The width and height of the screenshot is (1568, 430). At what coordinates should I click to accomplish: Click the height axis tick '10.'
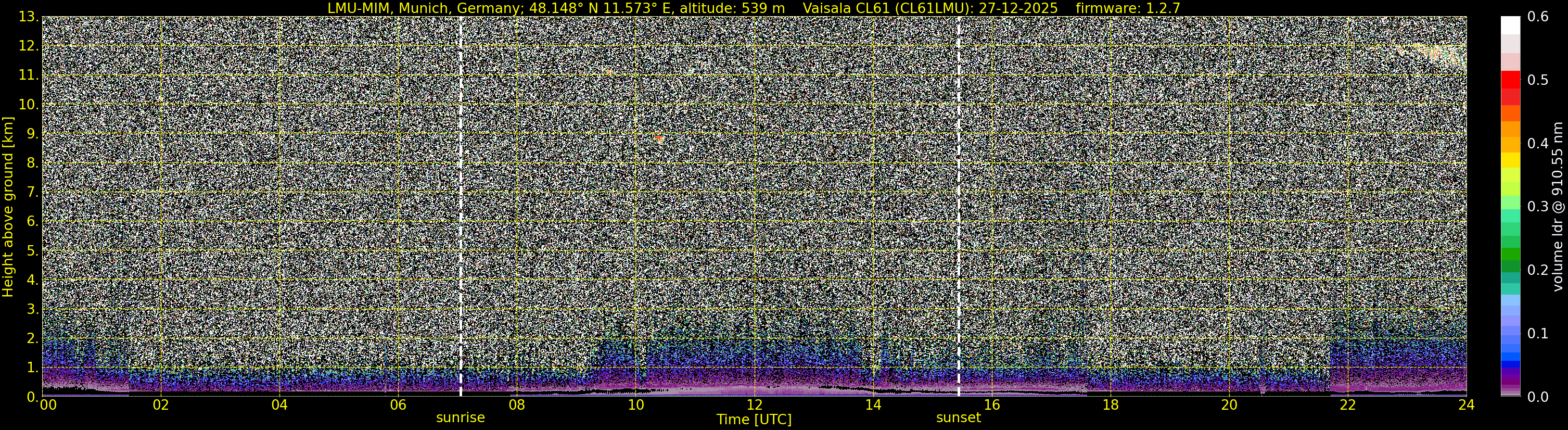click(29, 105)
